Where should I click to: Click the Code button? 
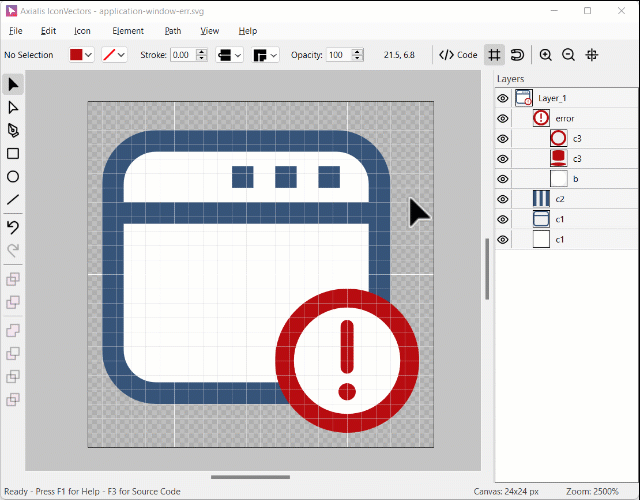[459, 55]
